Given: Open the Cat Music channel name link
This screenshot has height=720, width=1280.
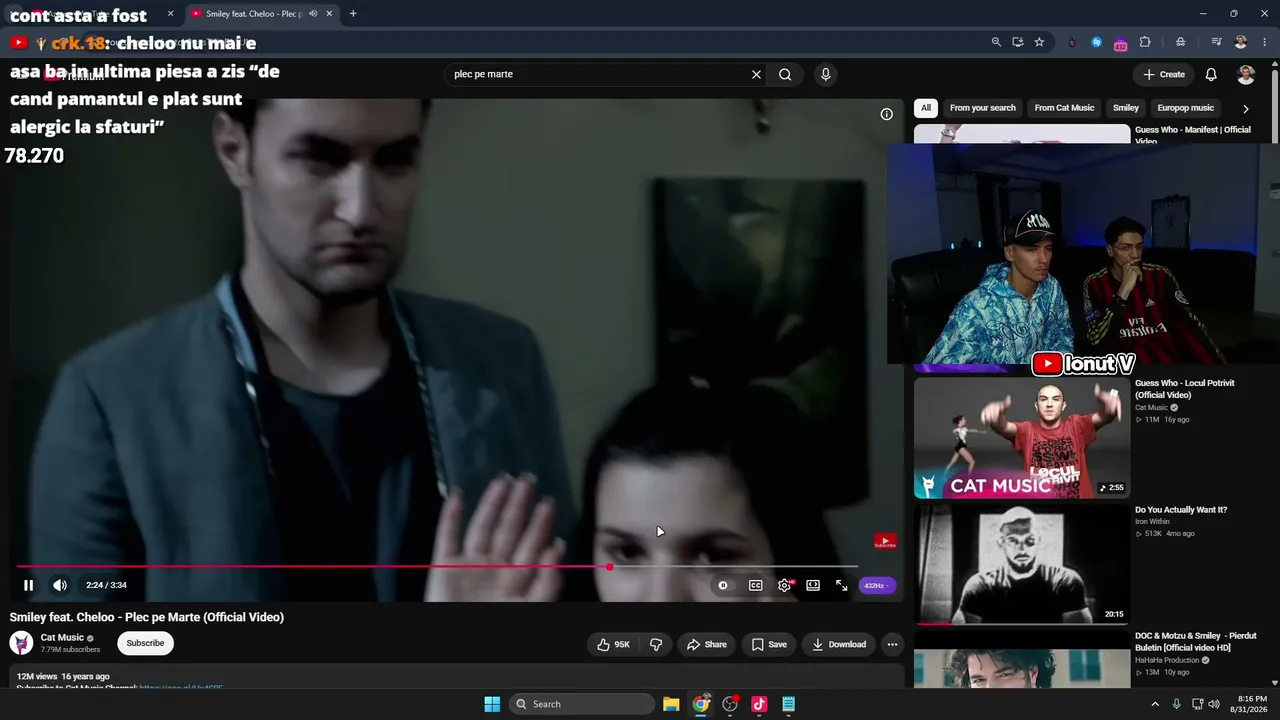Looking at the screenshot, I should click(62, 638).
